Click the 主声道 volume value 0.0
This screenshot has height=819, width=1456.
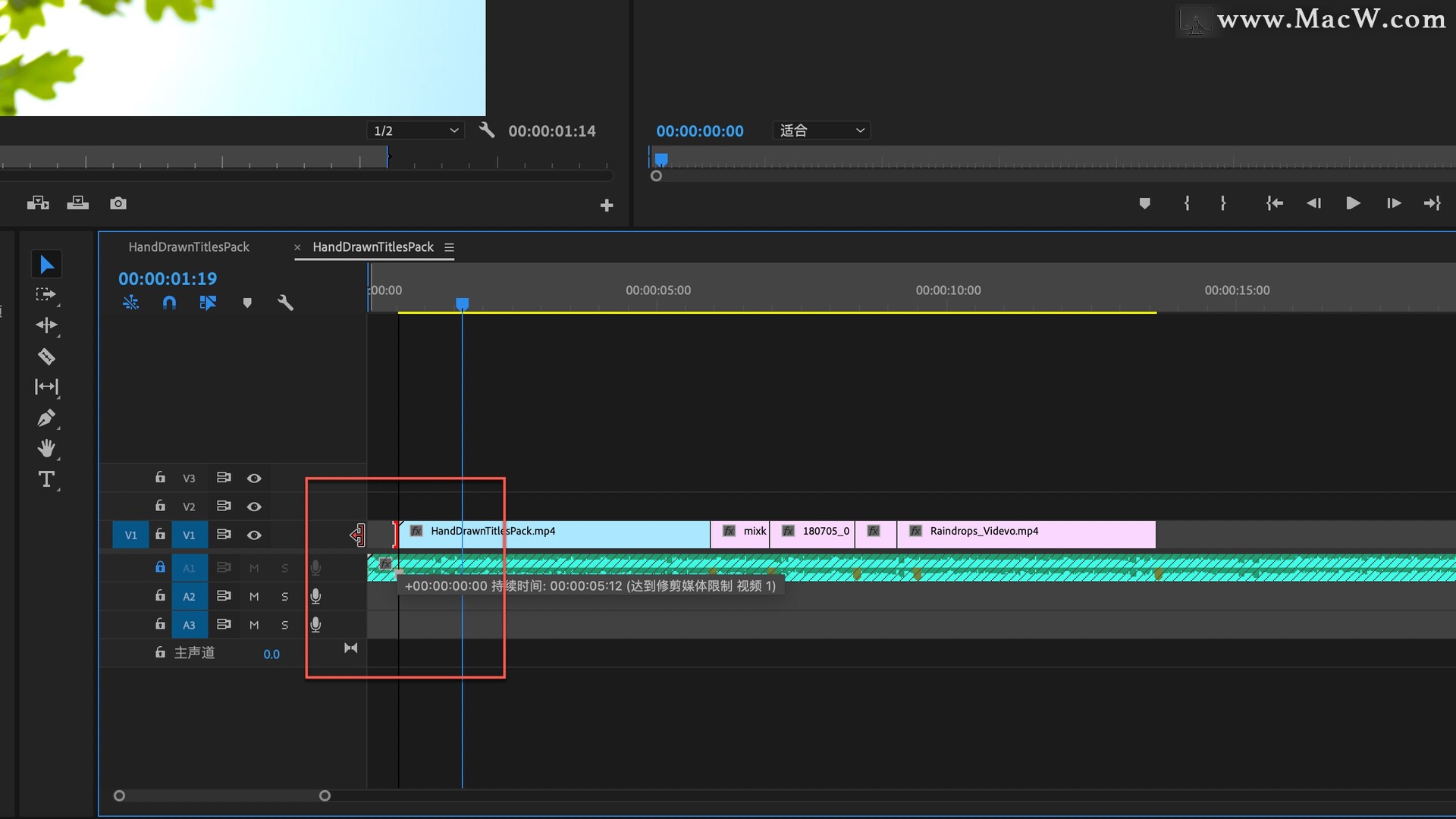(x=271, y=654)
